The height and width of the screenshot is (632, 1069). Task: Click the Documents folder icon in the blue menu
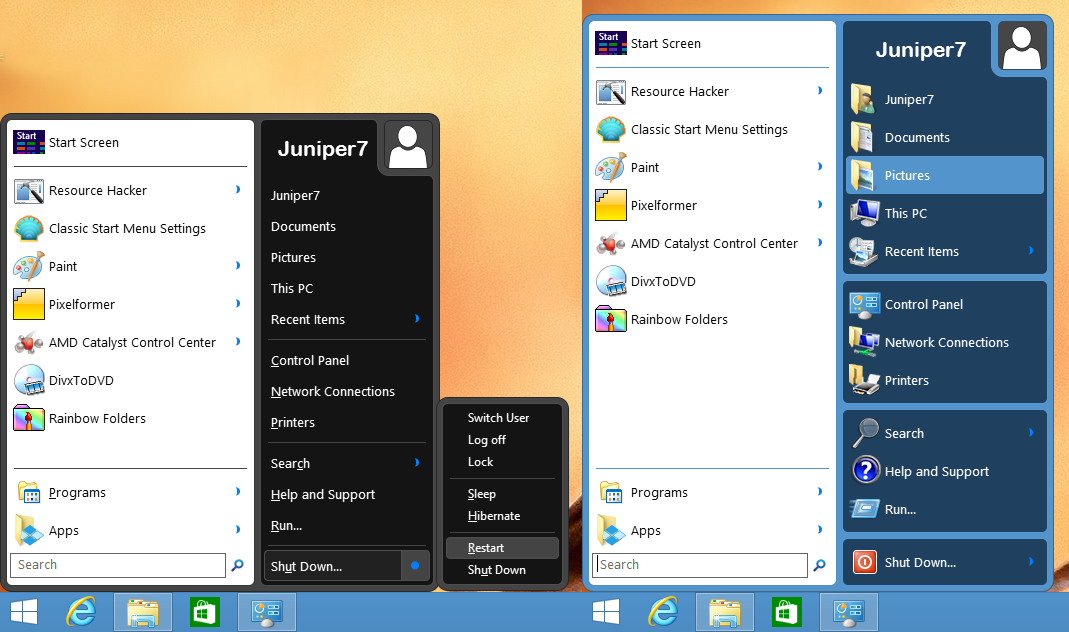point(863,137)
